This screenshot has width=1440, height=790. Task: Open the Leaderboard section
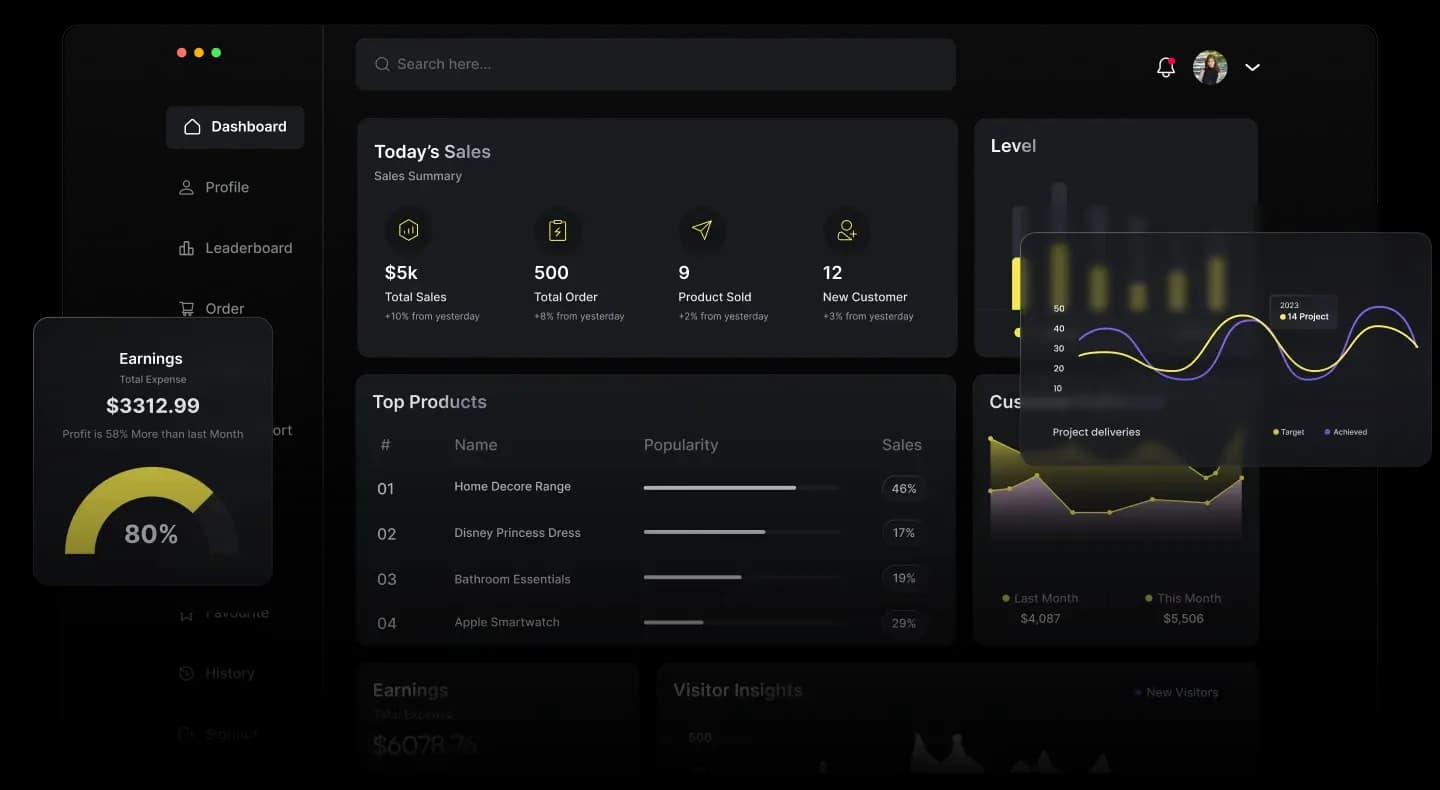(x=235, y=248)
